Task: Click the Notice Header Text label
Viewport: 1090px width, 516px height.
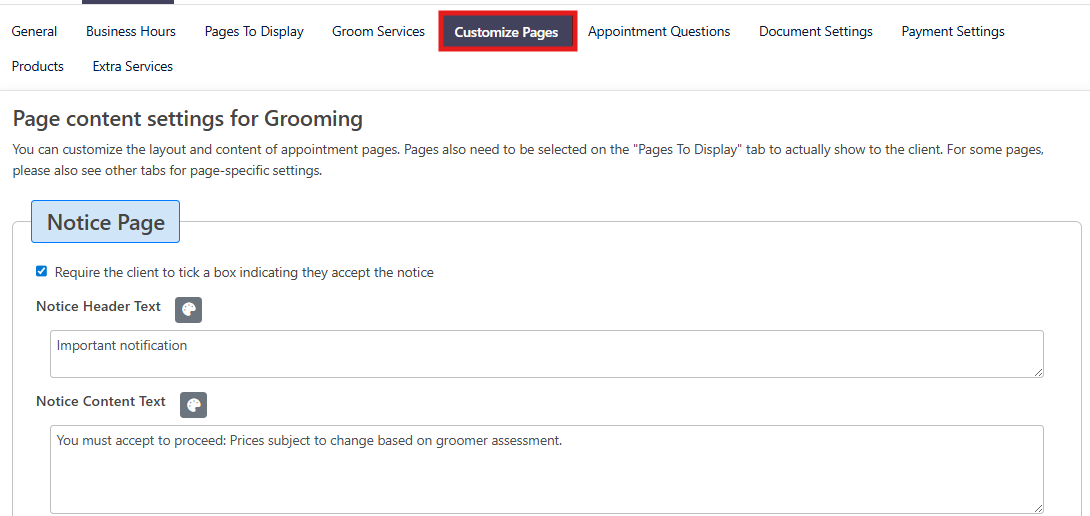Action: pyautogui.click(x=98, y=306)
